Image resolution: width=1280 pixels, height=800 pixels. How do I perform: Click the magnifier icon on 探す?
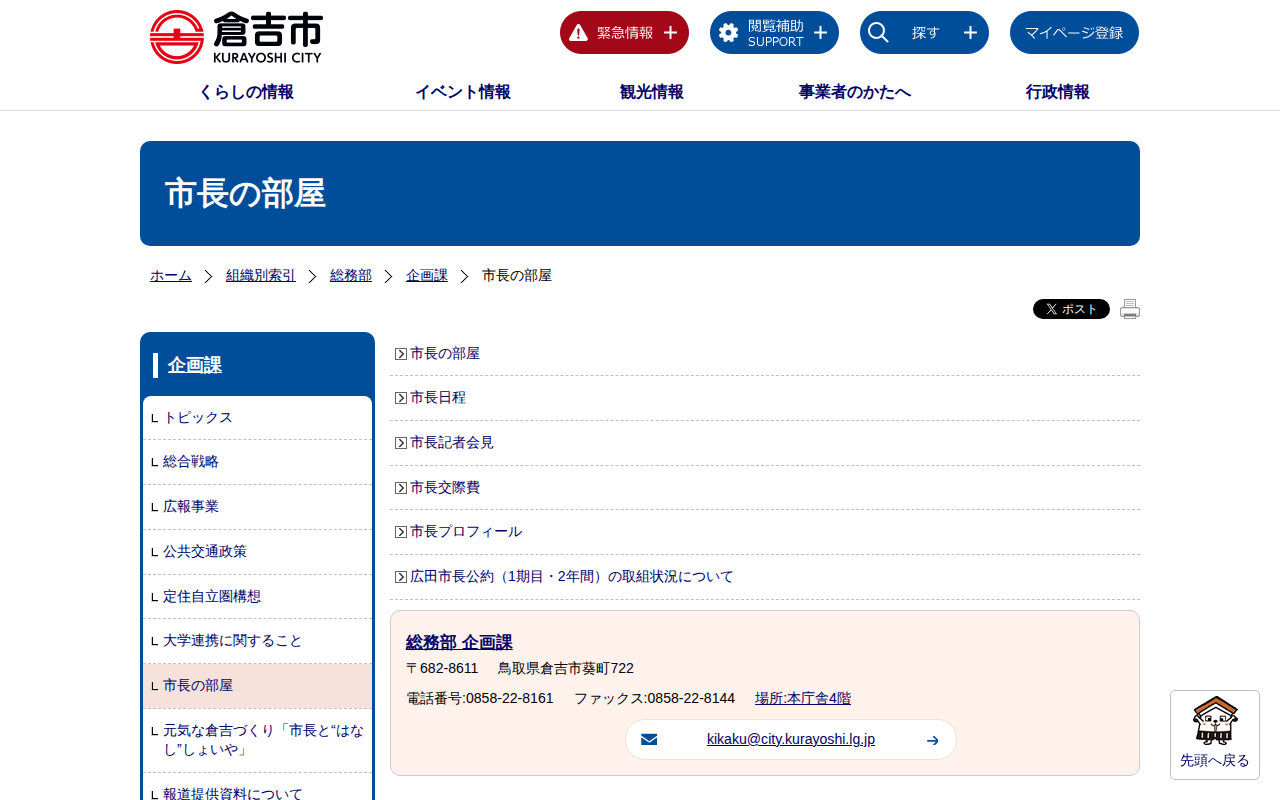click(878, 33)
